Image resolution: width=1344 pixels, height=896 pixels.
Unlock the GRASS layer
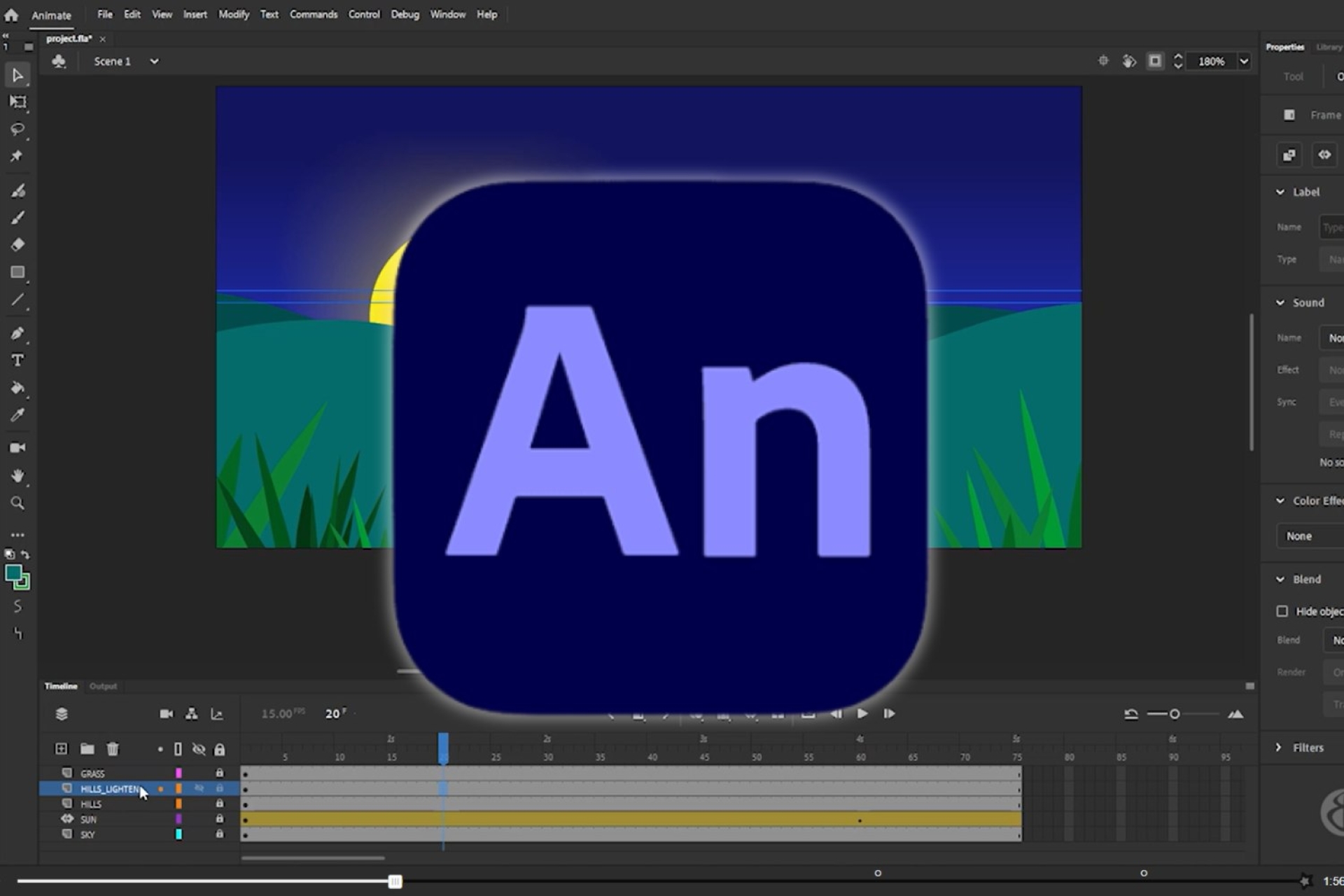[220, 773]
